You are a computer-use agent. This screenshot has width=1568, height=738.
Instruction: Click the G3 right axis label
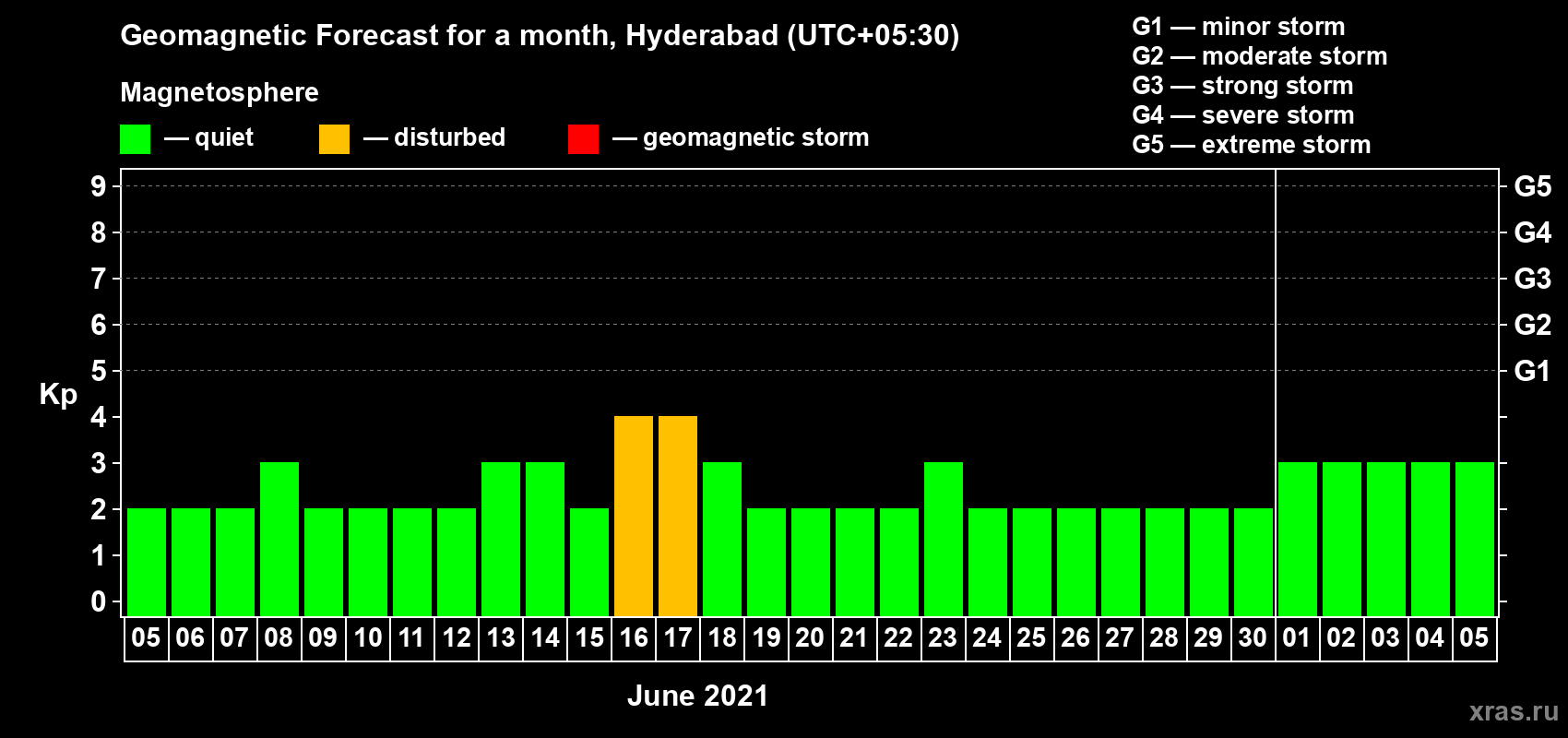1533,279
